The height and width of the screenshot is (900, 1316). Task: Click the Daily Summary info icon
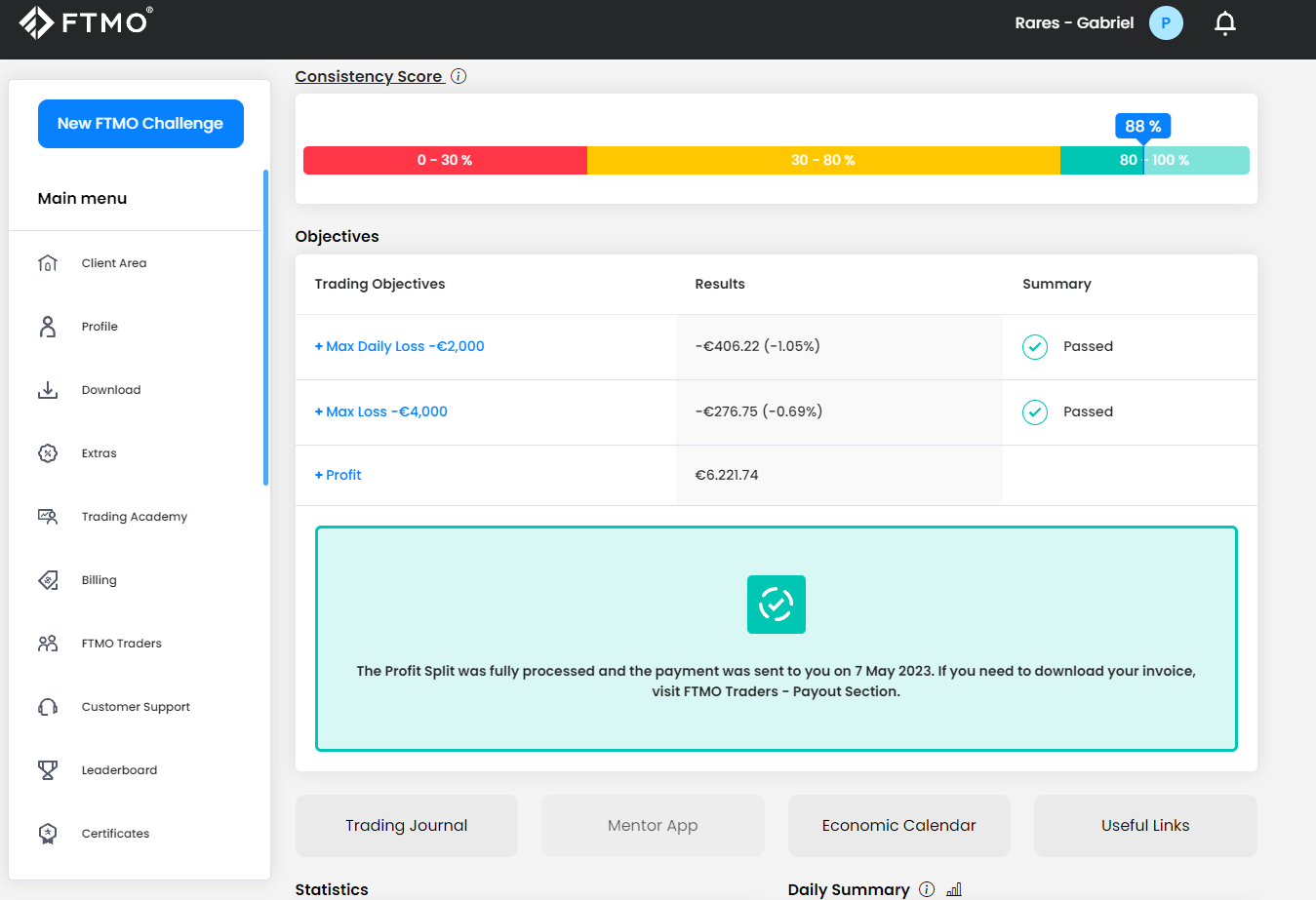coord(927,889)
